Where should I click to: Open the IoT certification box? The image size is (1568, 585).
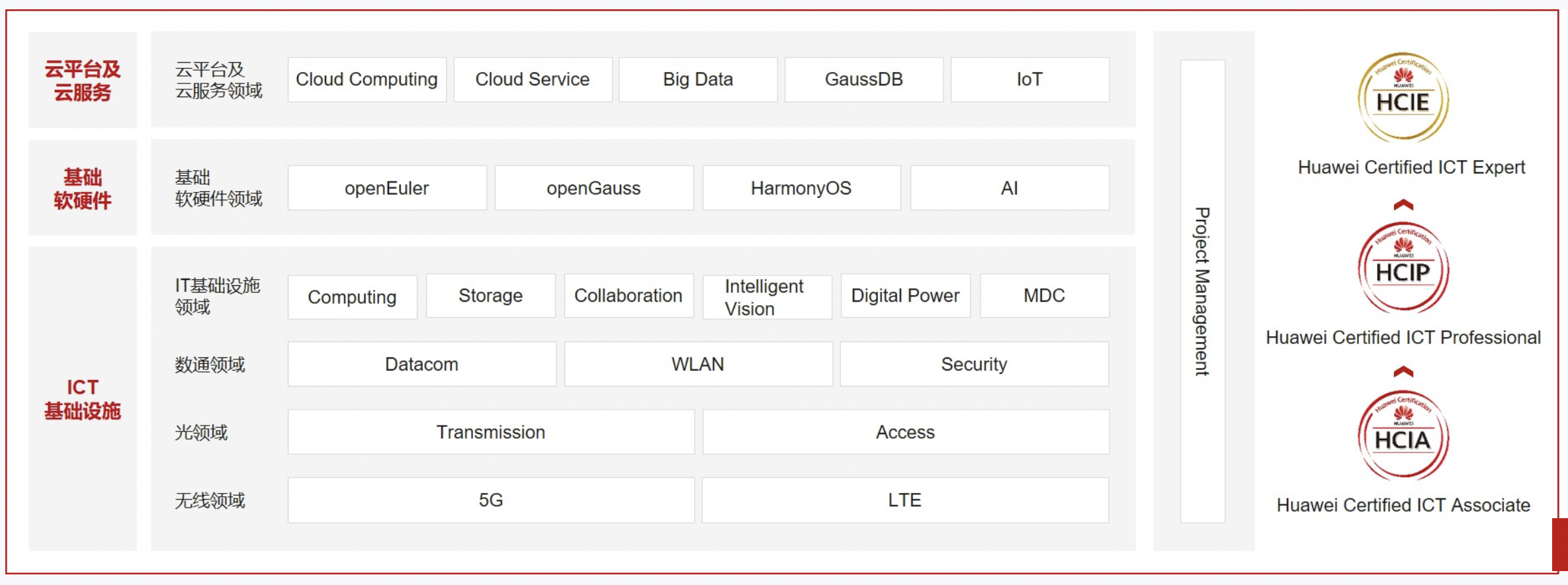1030,79
